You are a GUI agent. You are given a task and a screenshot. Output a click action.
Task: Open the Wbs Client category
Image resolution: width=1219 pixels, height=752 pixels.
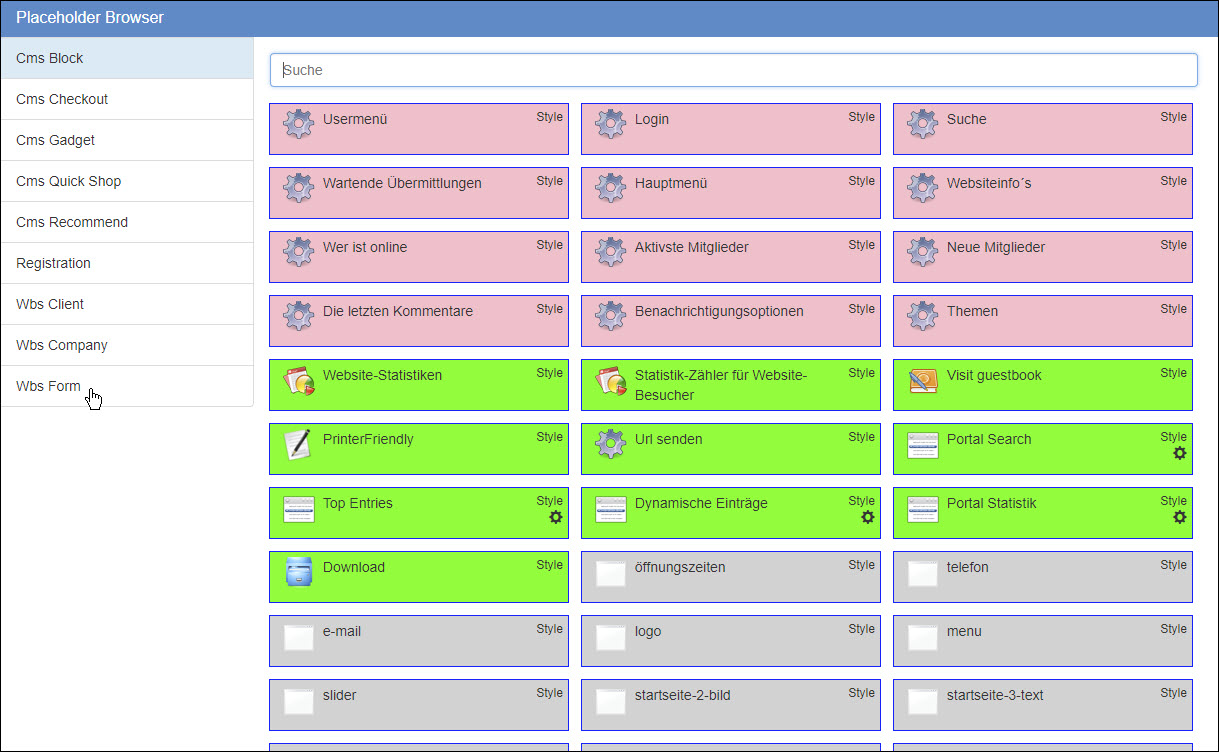point(127,304)
